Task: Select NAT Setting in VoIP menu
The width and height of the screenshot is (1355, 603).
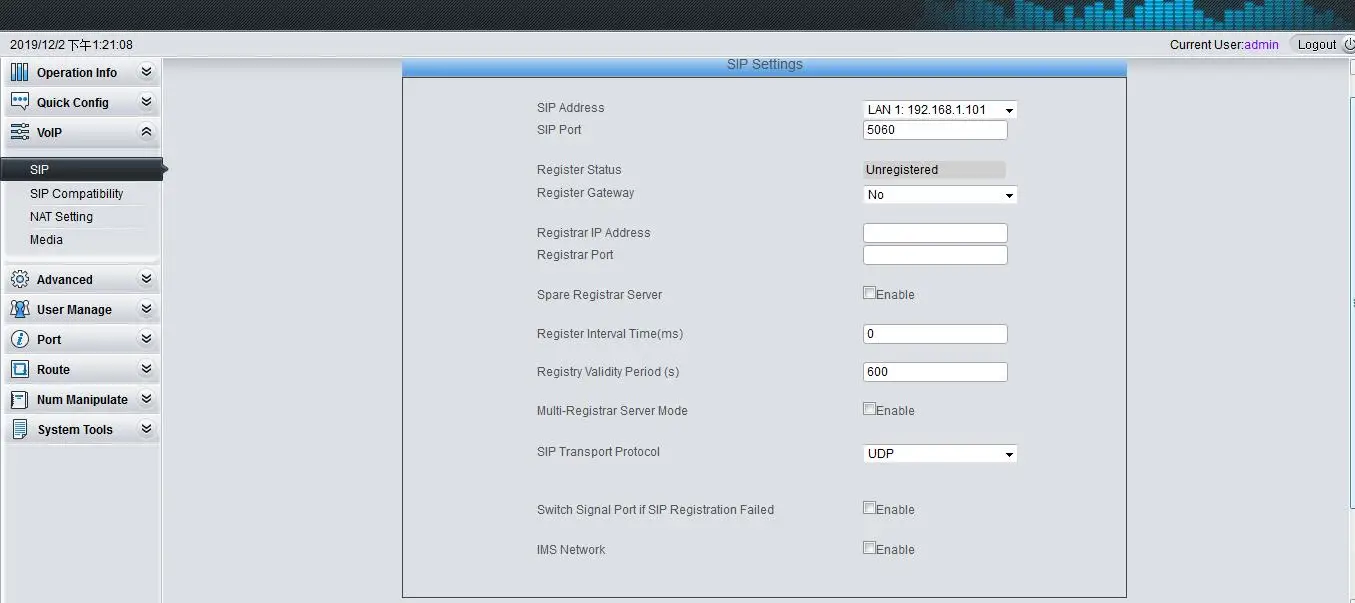Action: point(61,217)
